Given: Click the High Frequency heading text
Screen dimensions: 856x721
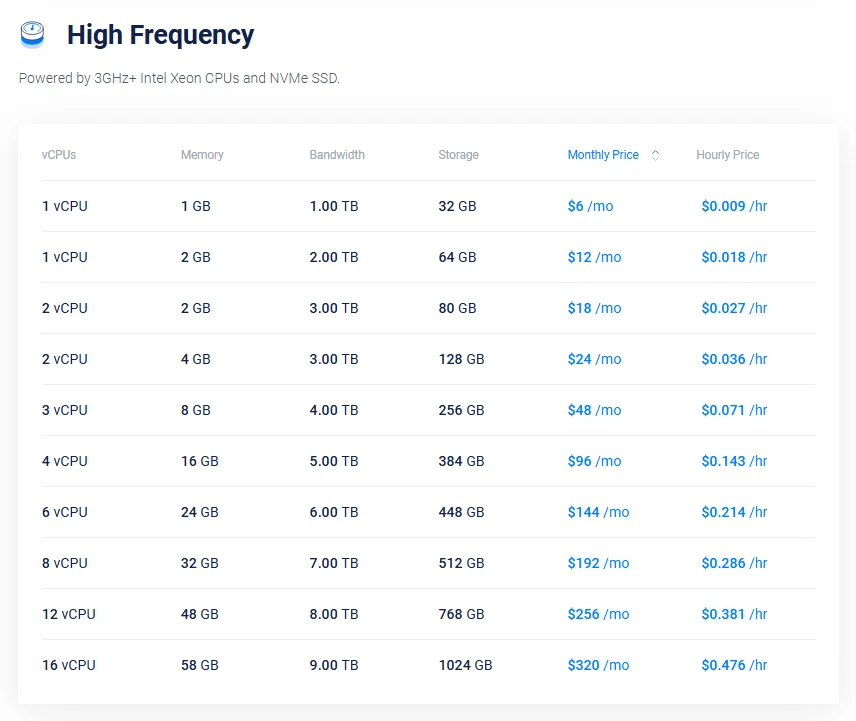Looking at the screenshot, I should 159,34.
